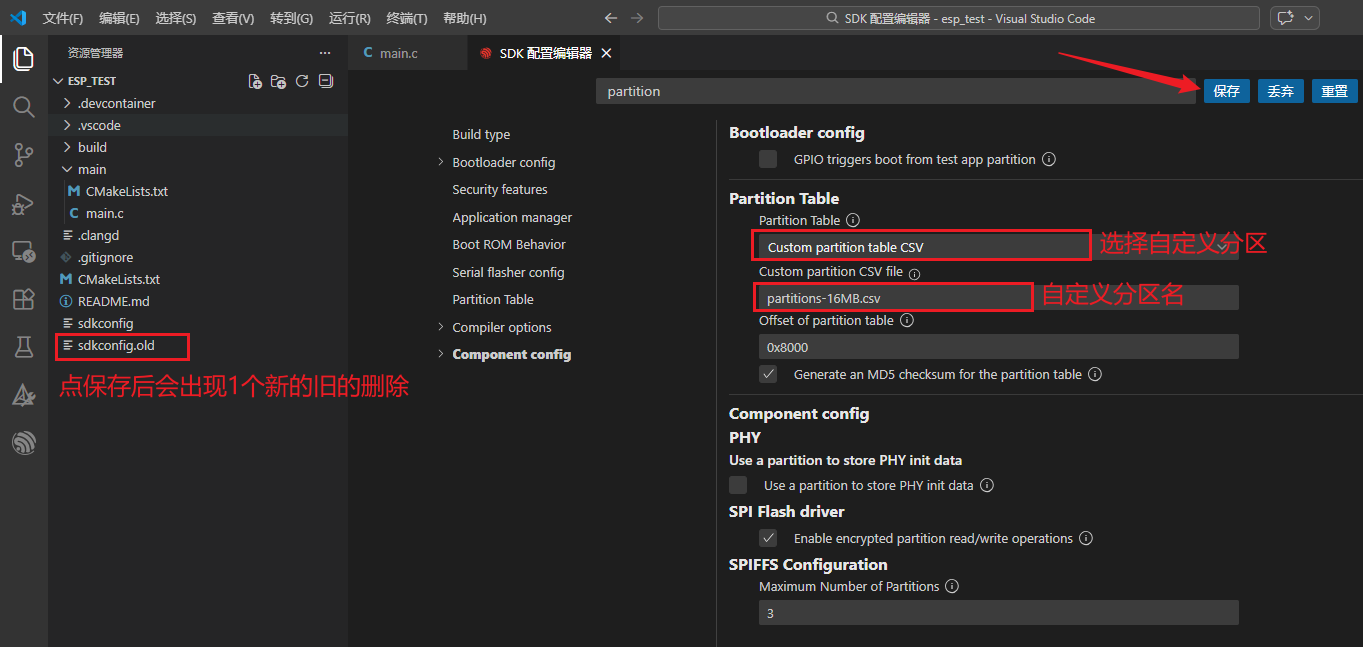Open the CMake view in activity bar
Screen dimensions: 1363x647
[23, 395]
